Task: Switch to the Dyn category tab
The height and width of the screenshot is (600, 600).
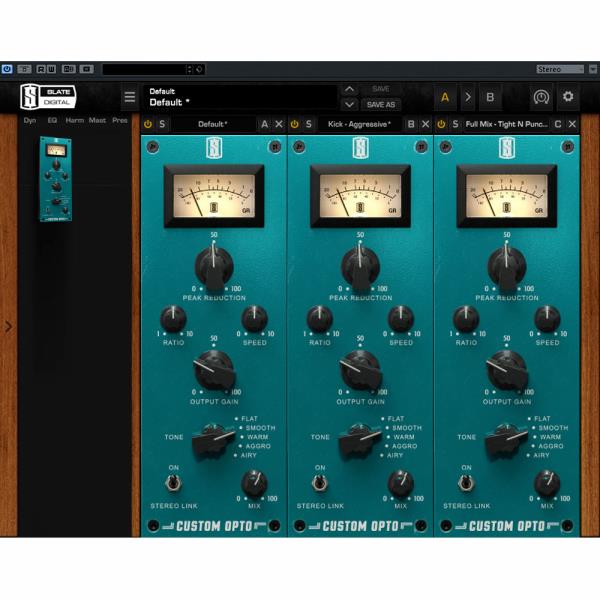Action: click(30, 120)
